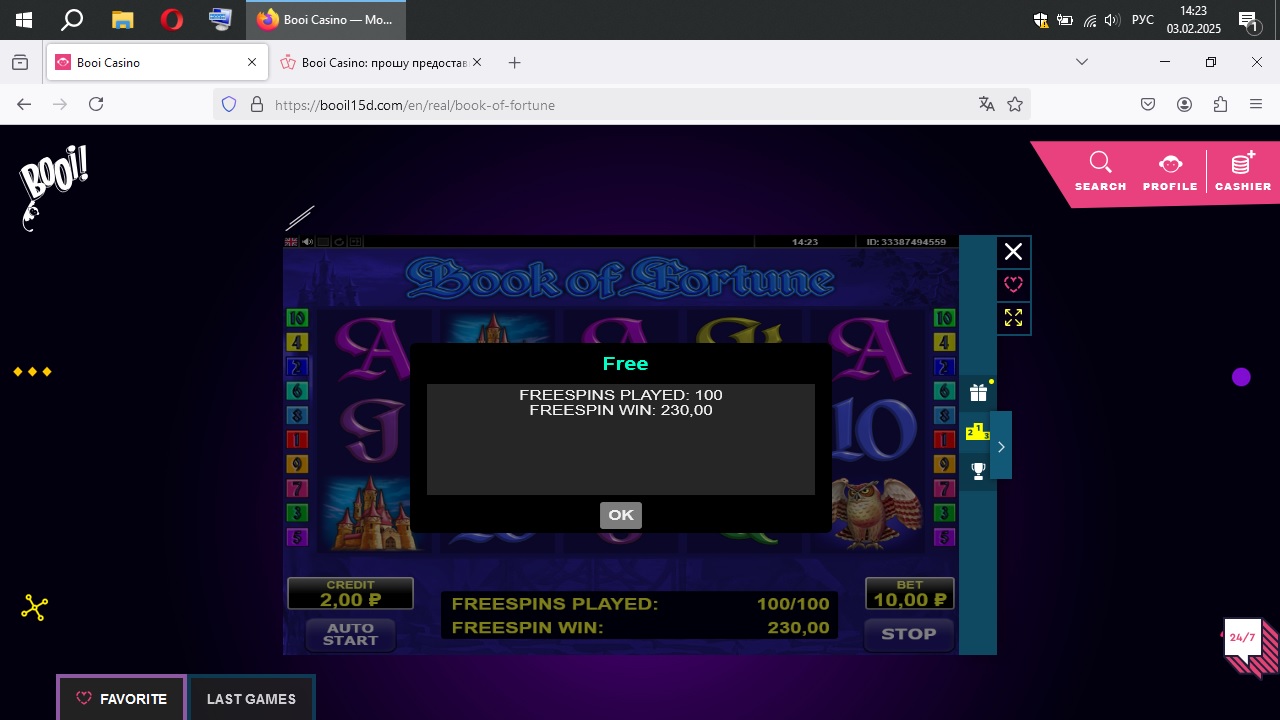The height and width of the screenshot is (720, 1280).
Task: Open the network icon in system tray
Action: point(1089,20)
